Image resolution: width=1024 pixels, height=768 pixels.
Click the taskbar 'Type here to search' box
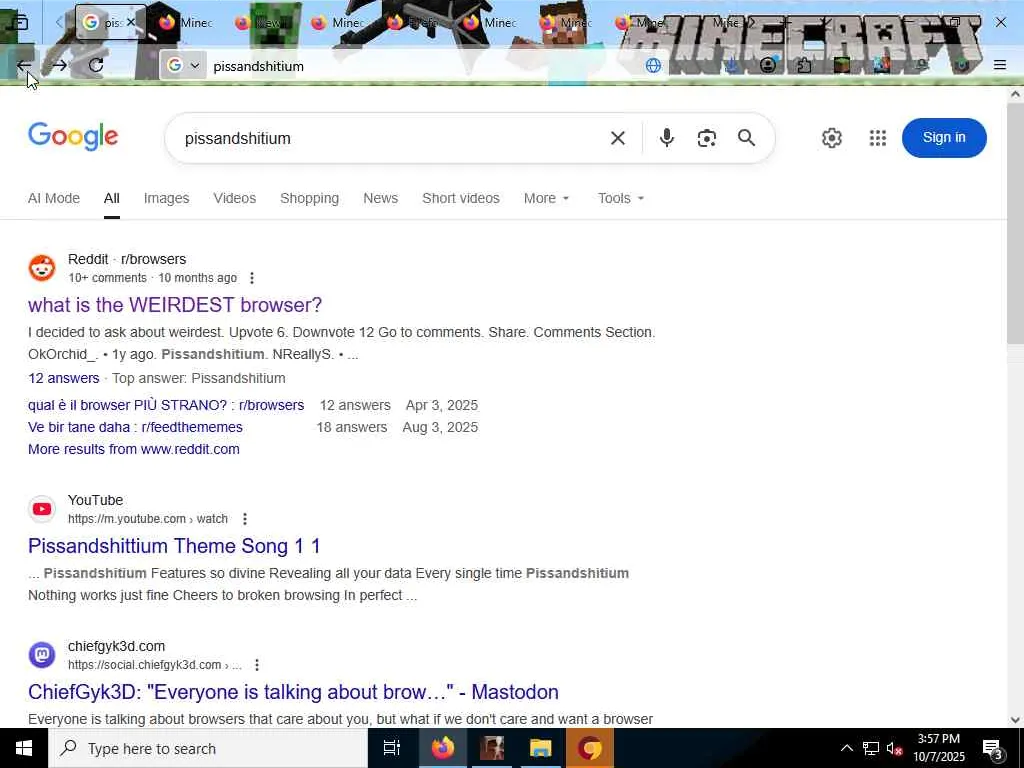208,748
